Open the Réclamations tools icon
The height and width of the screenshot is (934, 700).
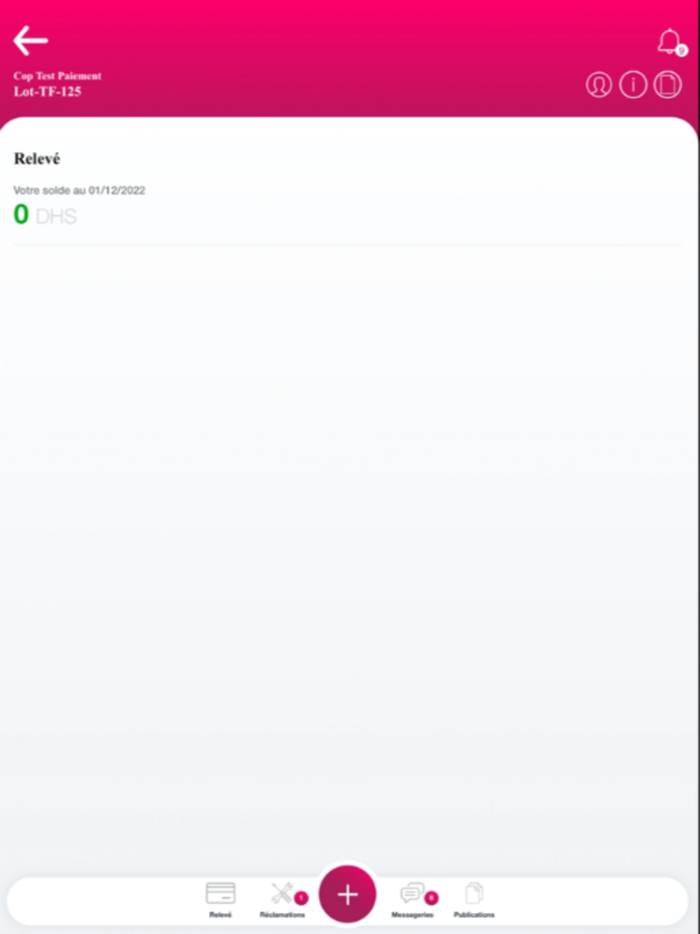282,893
